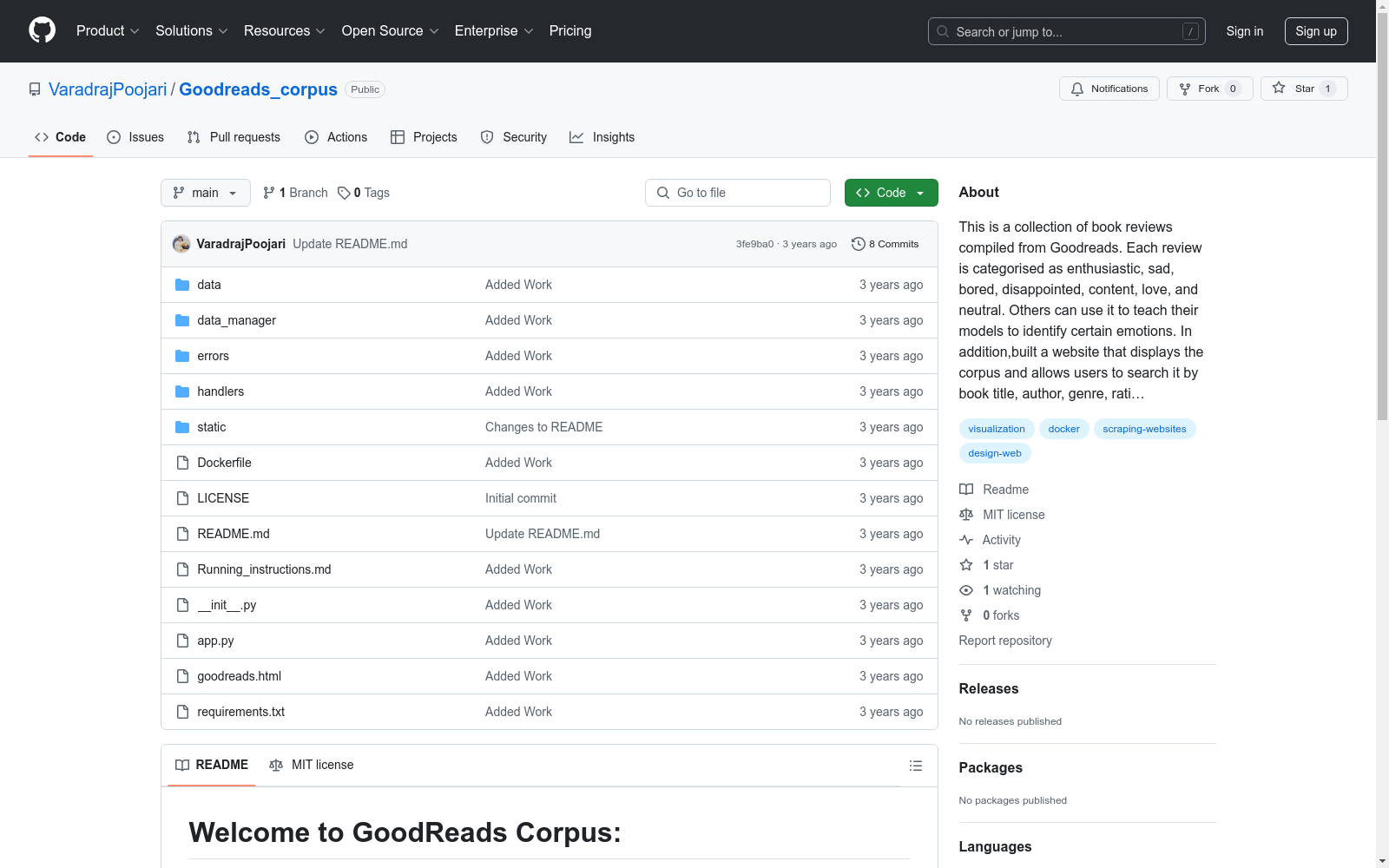Click the repository icon beside owner name
The width and height of the screenshot is (1389, 868).
tap(35, 89)
